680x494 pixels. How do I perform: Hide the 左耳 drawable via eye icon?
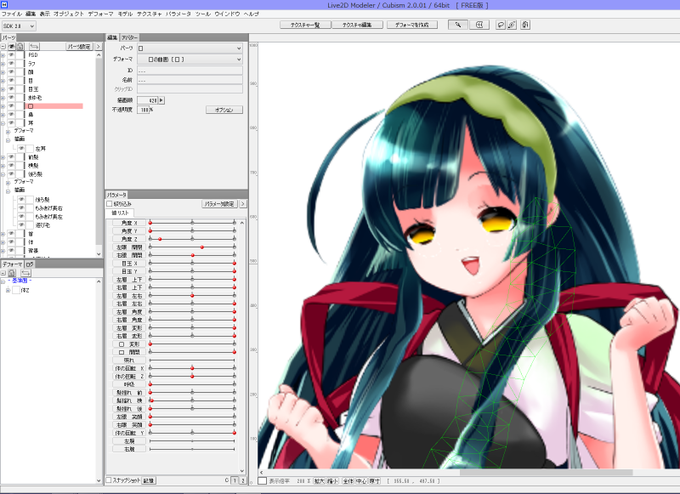tap(21, 148)
